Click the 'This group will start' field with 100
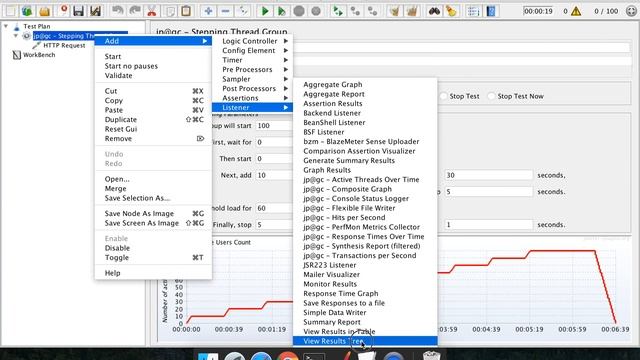This screenshot has height=360, width=640. [274, 126]
